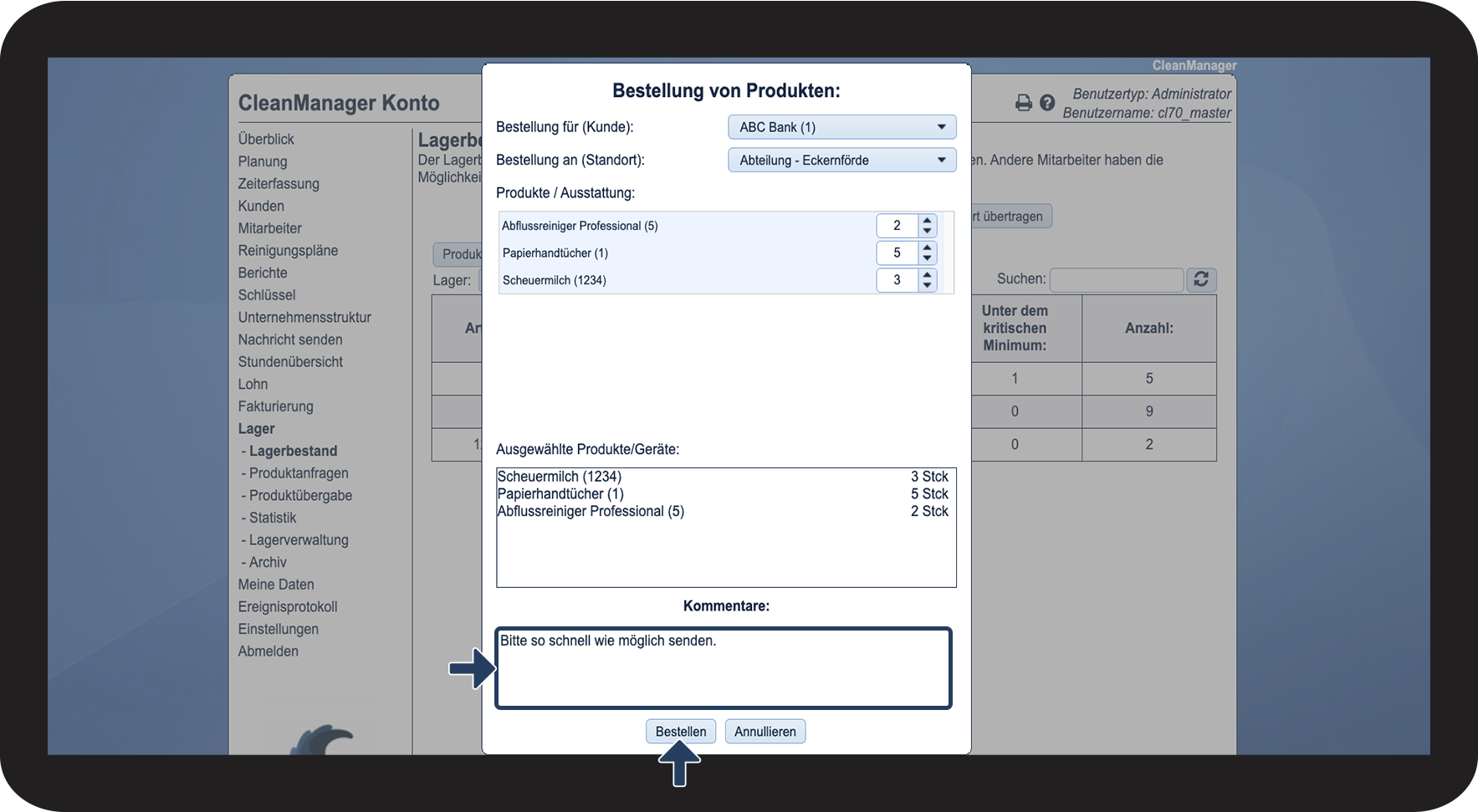
Task: Open Lohn in the sidebar
Action: pyautogui.click(x=253, y=384)
